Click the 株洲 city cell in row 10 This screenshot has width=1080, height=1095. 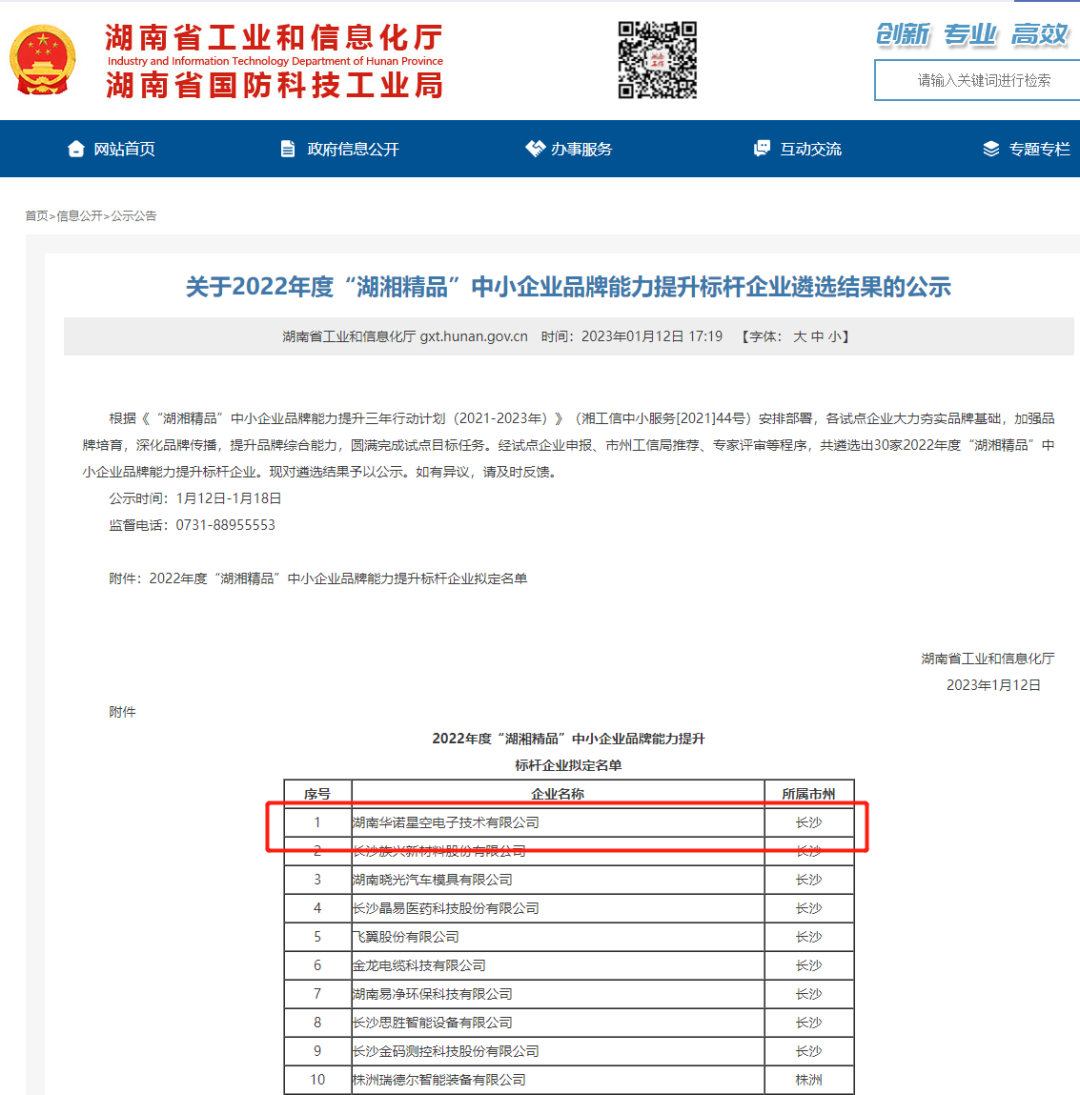tap(808, 1080)
